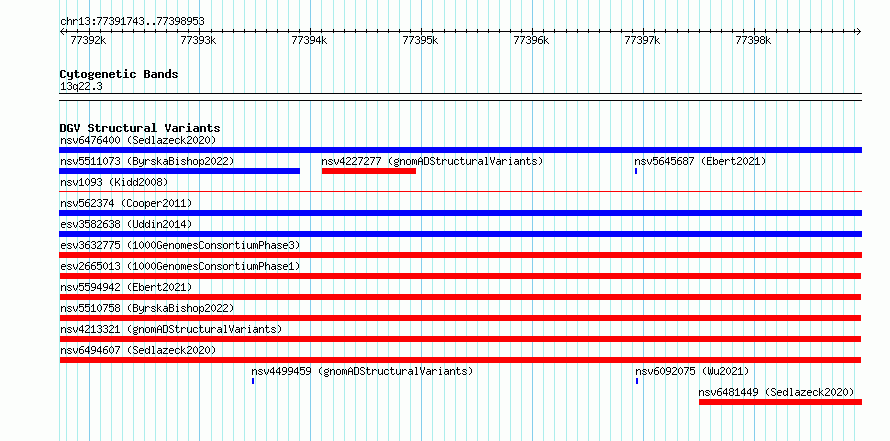
Task: Select the red nsv4213321 variant bar
Action: click(460, 339)
